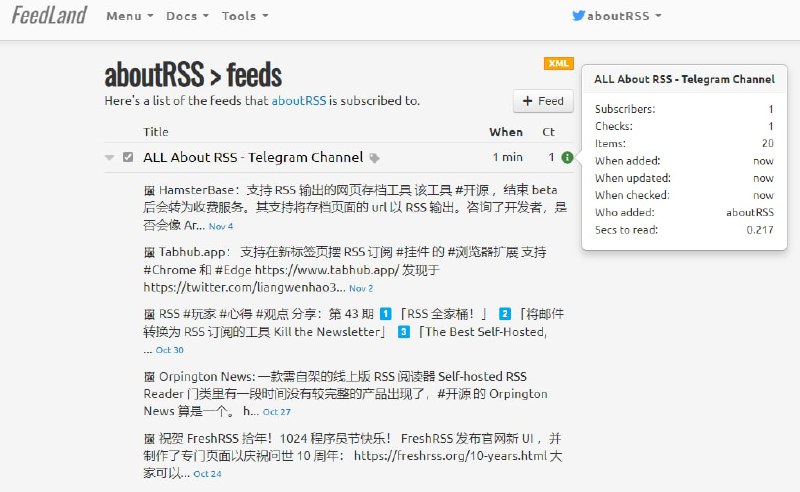Image resolution: width=800 pixels, height=492 pixels.
Task: Click the image icon before HamsterBase item
Action: point(149,189)
